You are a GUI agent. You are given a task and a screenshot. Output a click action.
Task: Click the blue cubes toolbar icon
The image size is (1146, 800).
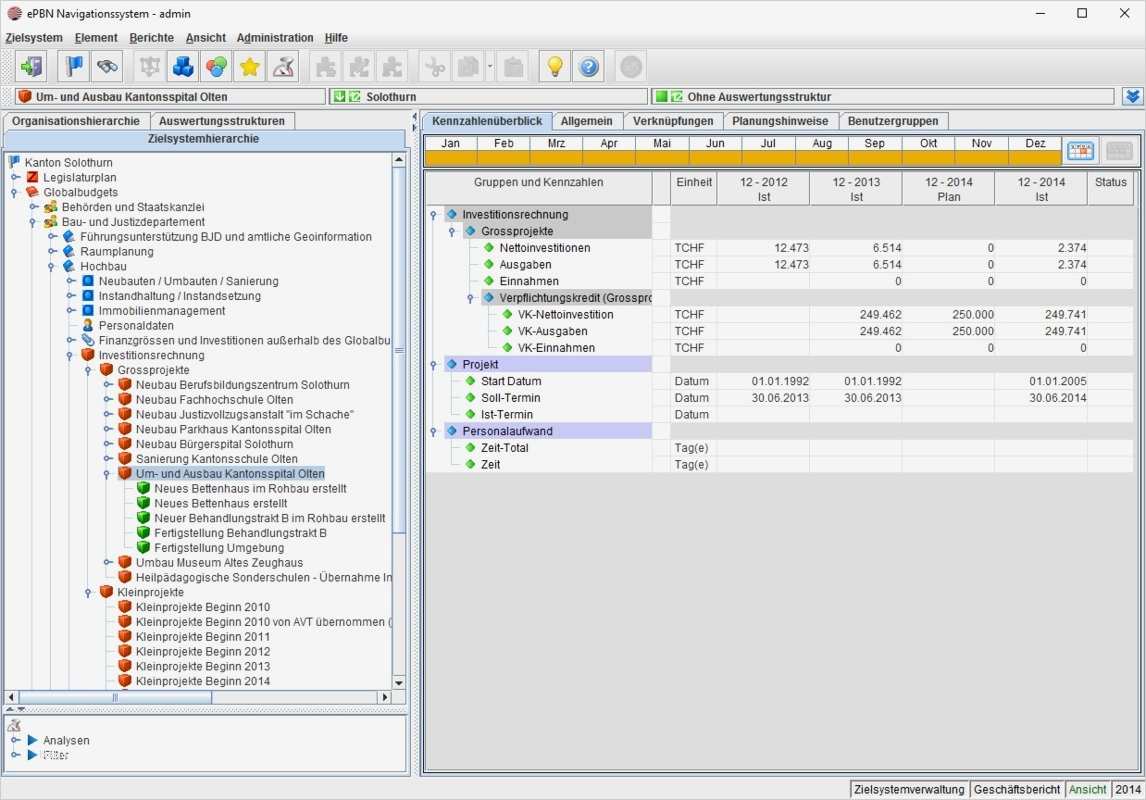(x=183, y=67)
